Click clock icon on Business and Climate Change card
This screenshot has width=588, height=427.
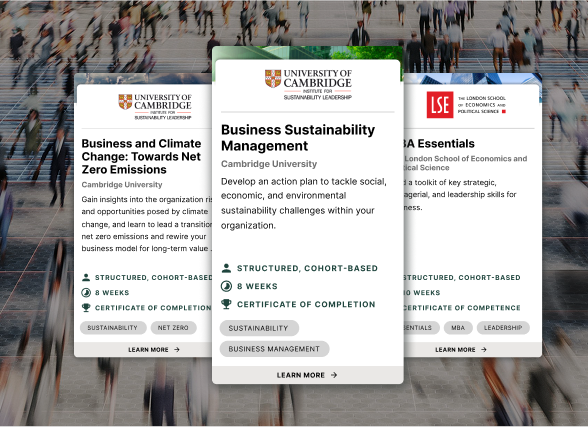tap(86, 292)
